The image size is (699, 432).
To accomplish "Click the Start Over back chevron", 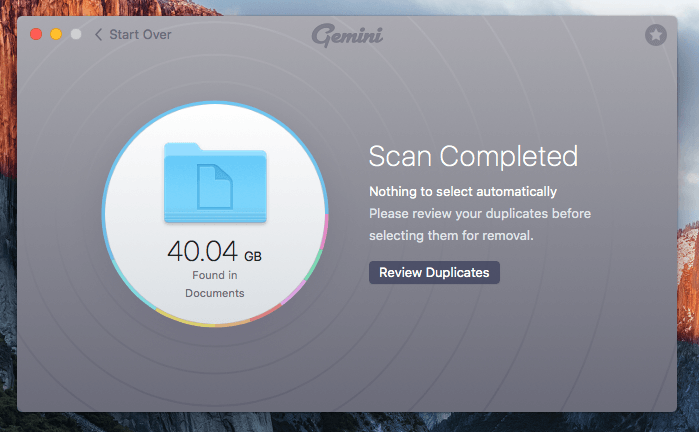I will [99, 35].
